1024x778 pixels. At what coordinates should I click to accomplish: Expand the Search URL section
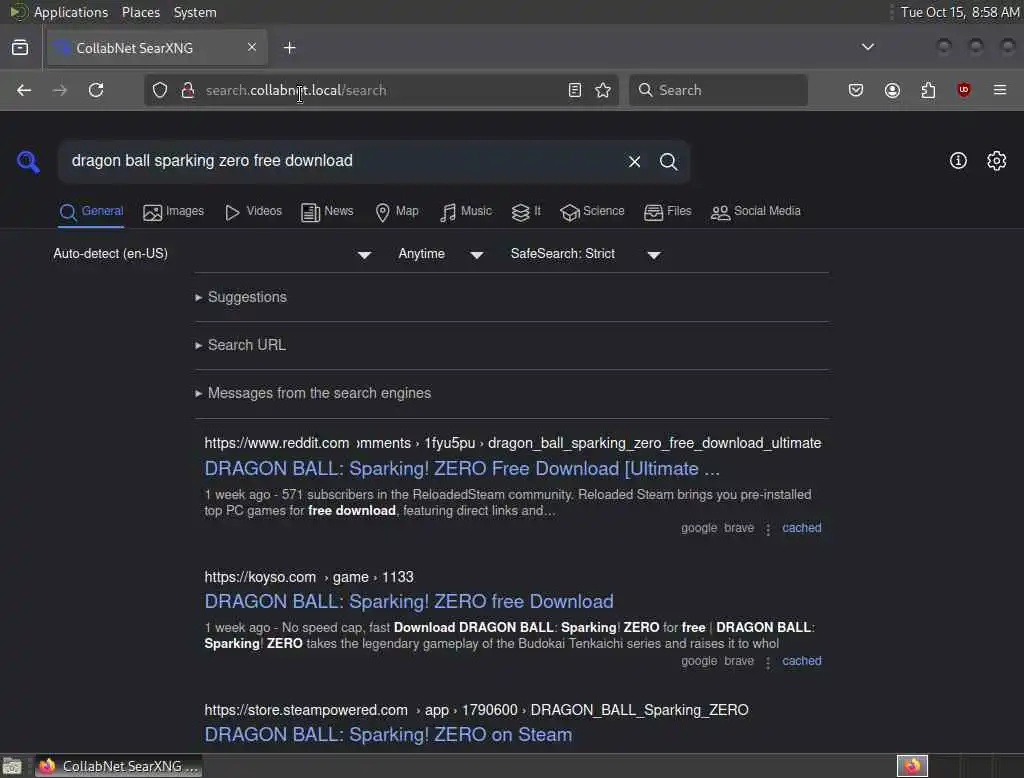pyautogui.click(x=240, y=345)
